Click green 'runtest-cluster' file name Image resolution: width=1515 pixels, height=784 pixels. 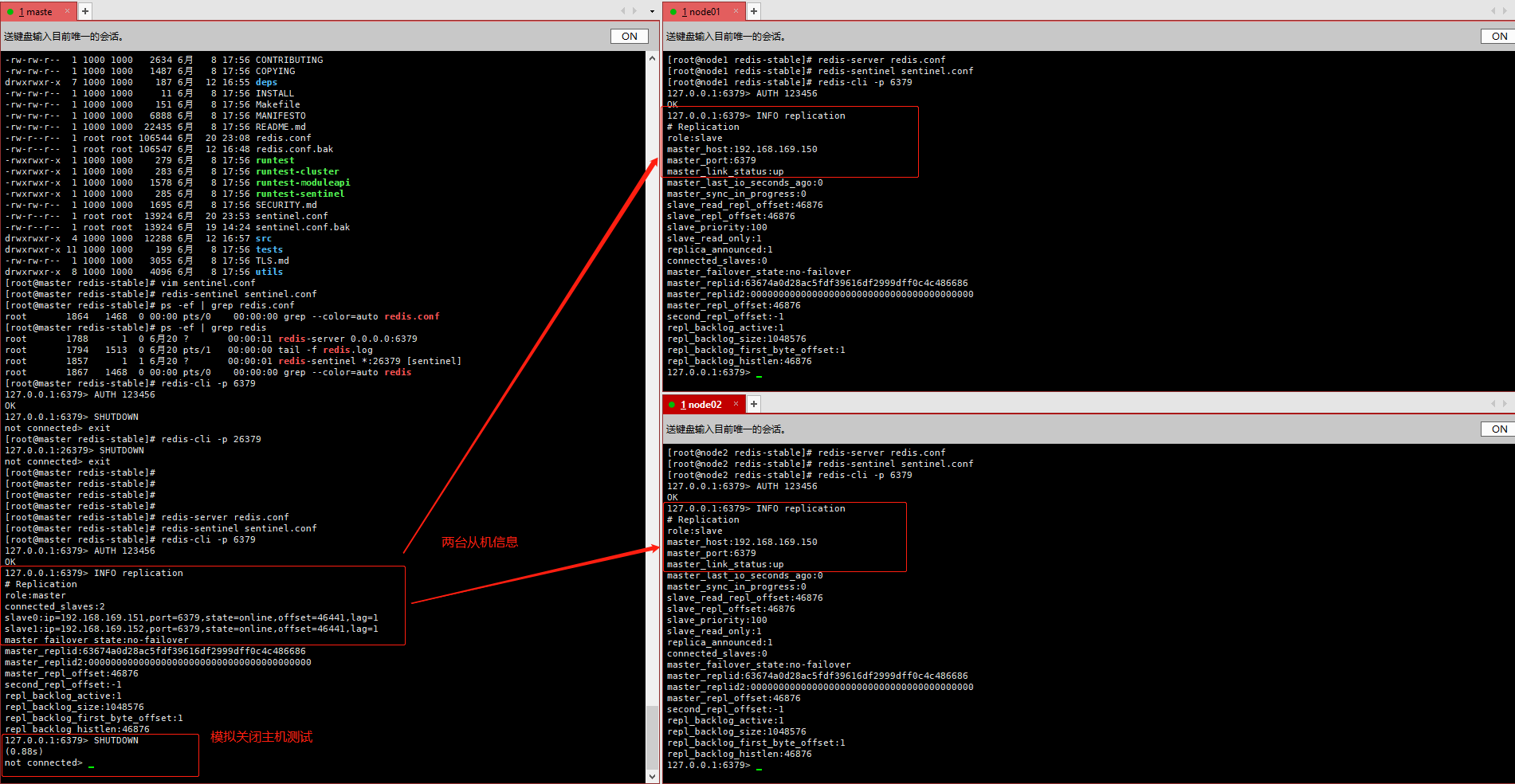pyautogui.click(x=297, y=172)
